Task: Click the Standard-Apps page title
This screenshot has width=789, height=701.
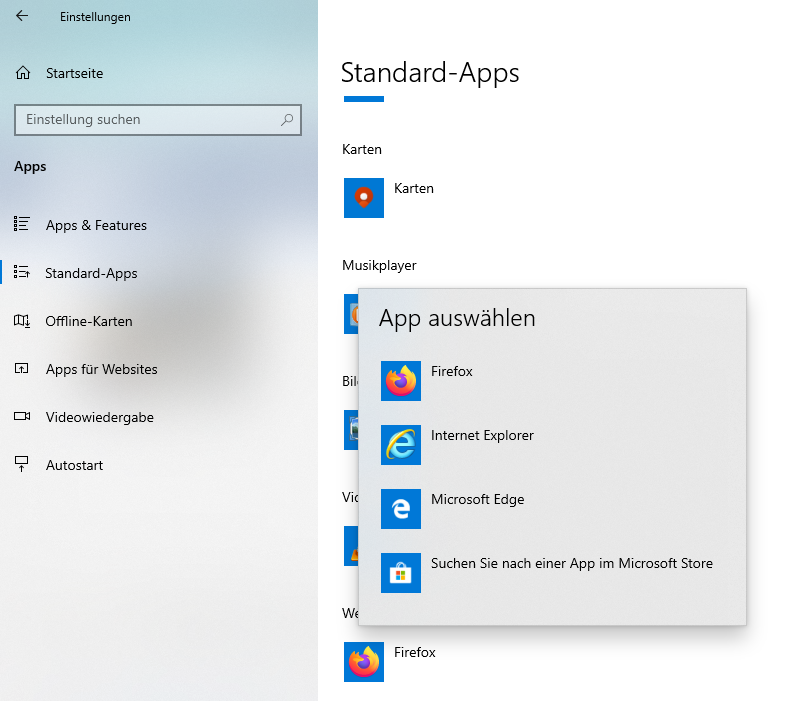Action: (x=430, y=73)
